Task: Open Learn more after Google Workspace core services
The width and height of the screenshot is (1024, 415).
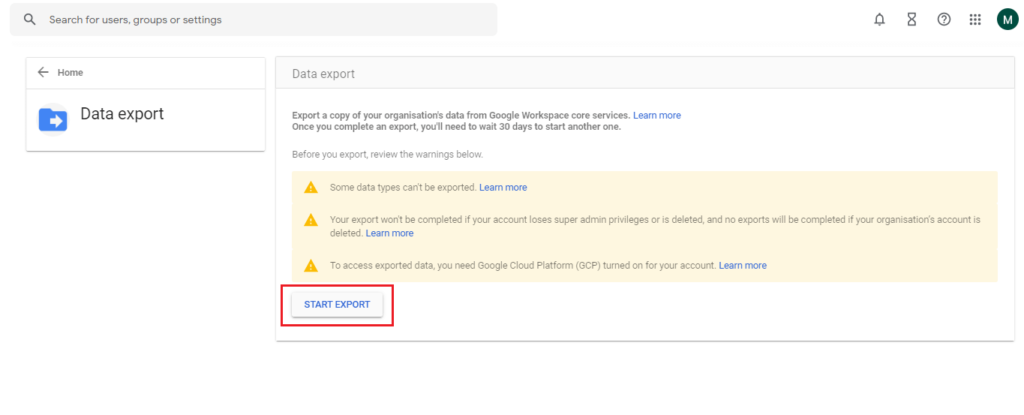Action: pos(657,115)
